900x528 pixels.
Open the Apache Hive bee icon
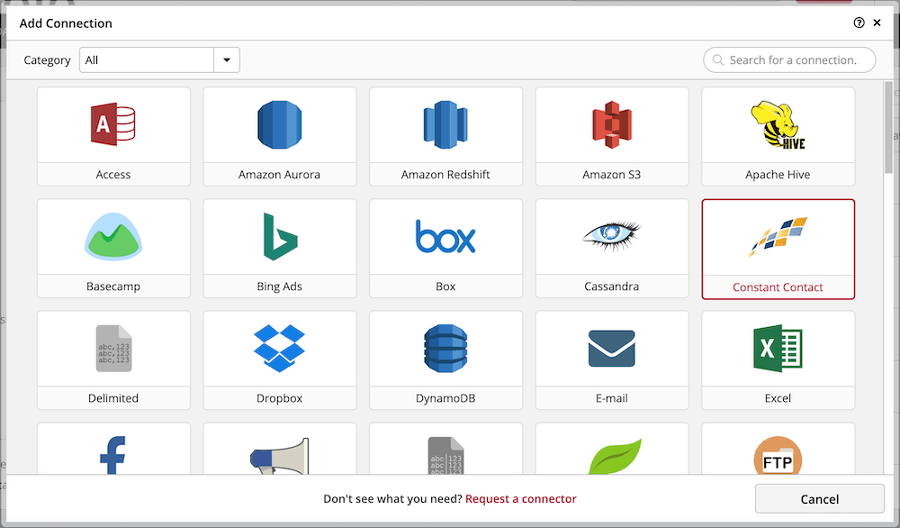pyautogui.click(x=778, y=125)
